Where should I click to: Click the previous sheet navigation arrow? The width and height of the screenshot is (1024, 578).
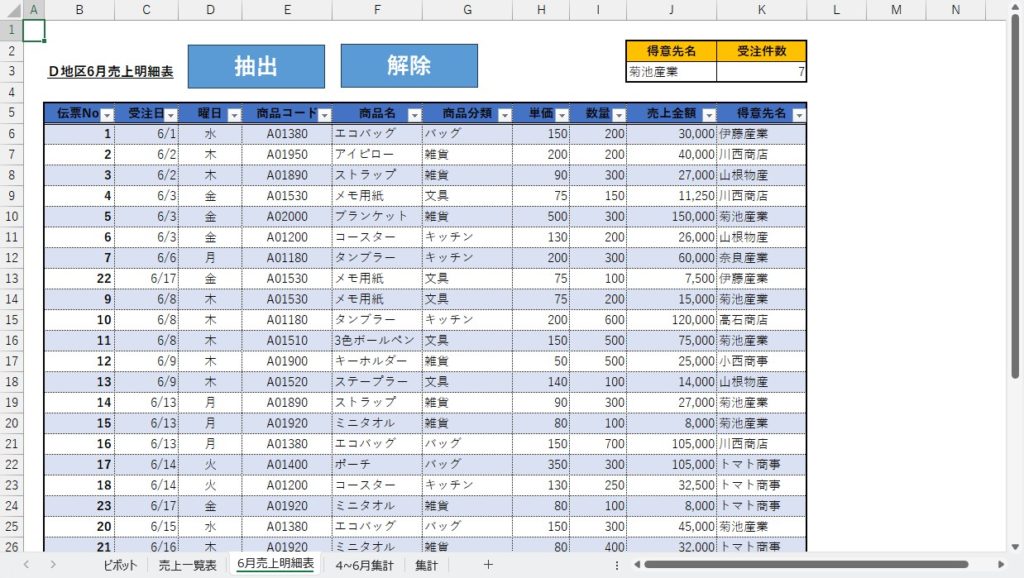[26, 565]
